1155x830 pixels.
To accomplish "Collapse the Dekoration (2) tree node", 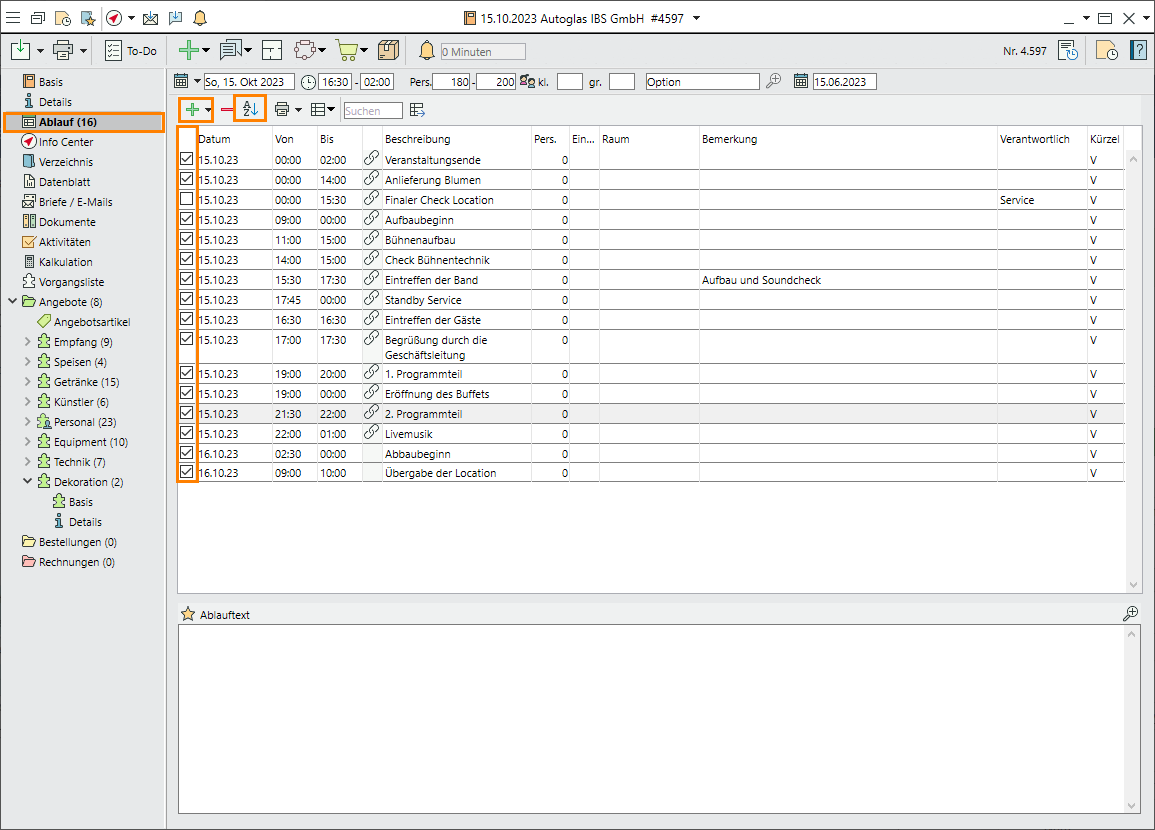I will pos(28,482).
